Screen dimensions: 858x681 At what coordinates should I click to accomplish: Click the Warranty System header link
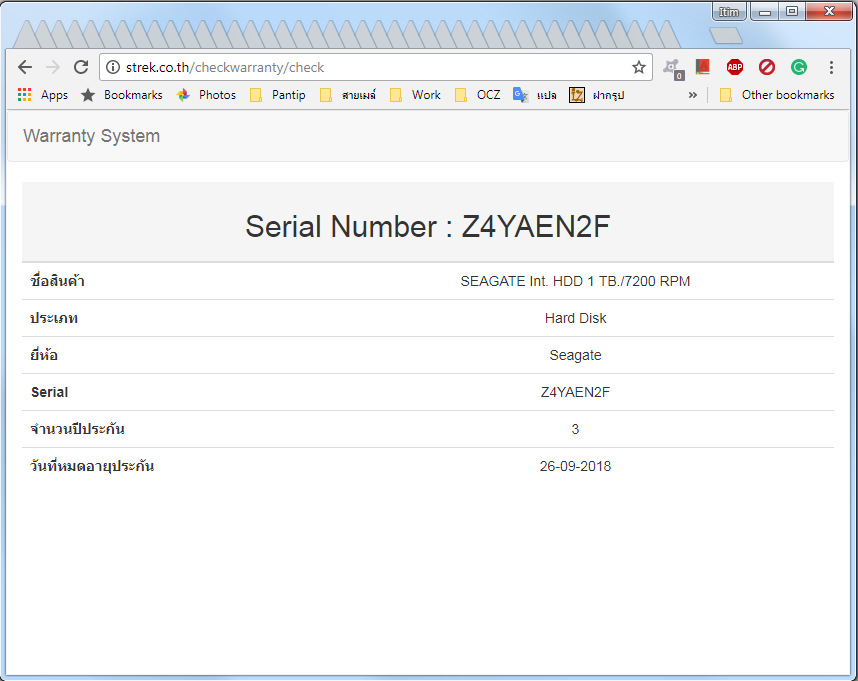tap(91, 136)
